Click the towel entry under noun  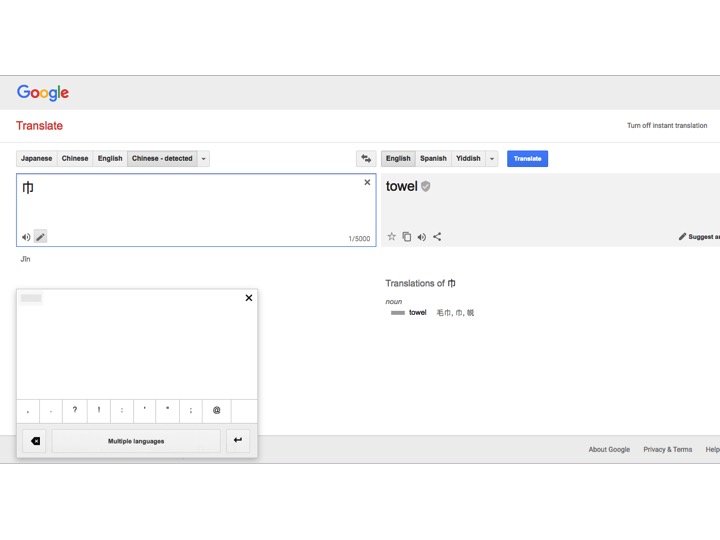[x=417, y=313]
